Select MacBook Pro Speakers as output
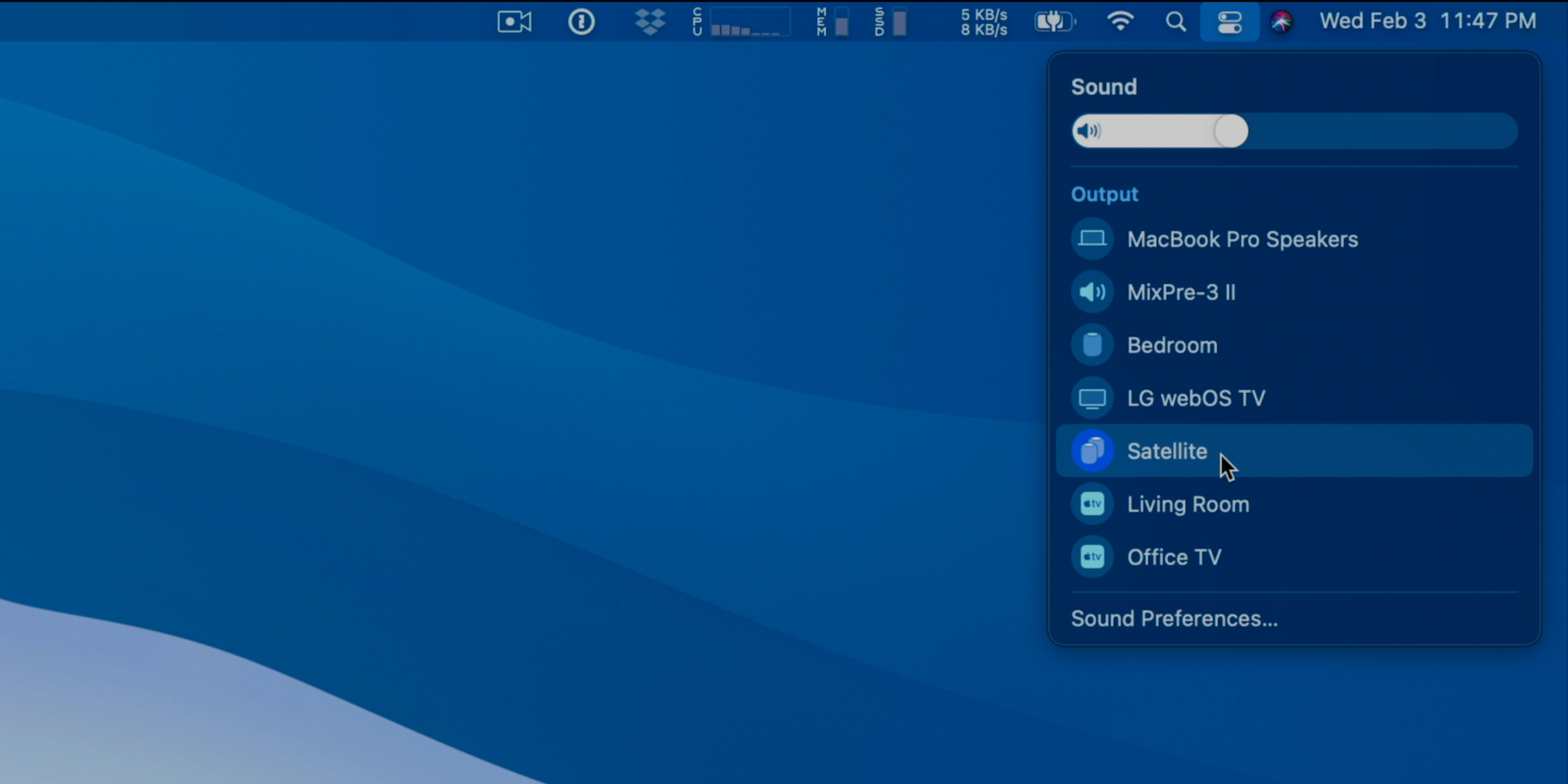This screenshot has width=1568, height=784. coord(1242,239)
